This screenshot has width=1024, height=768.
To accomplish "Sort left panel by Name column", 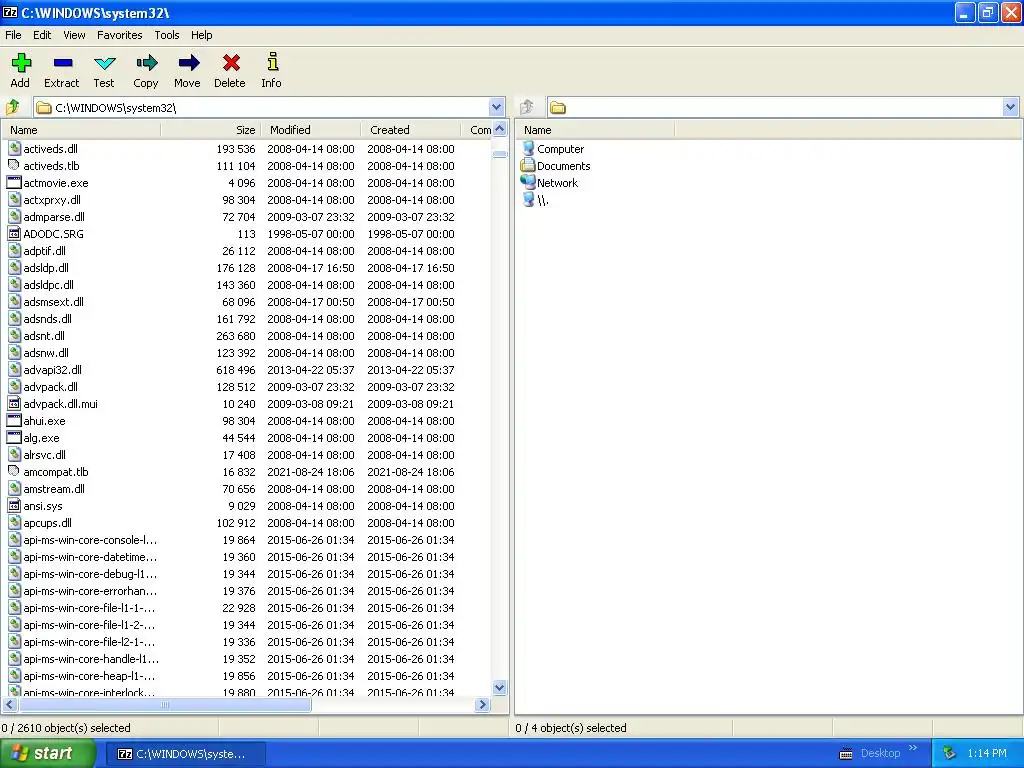I will click(81, 130).
